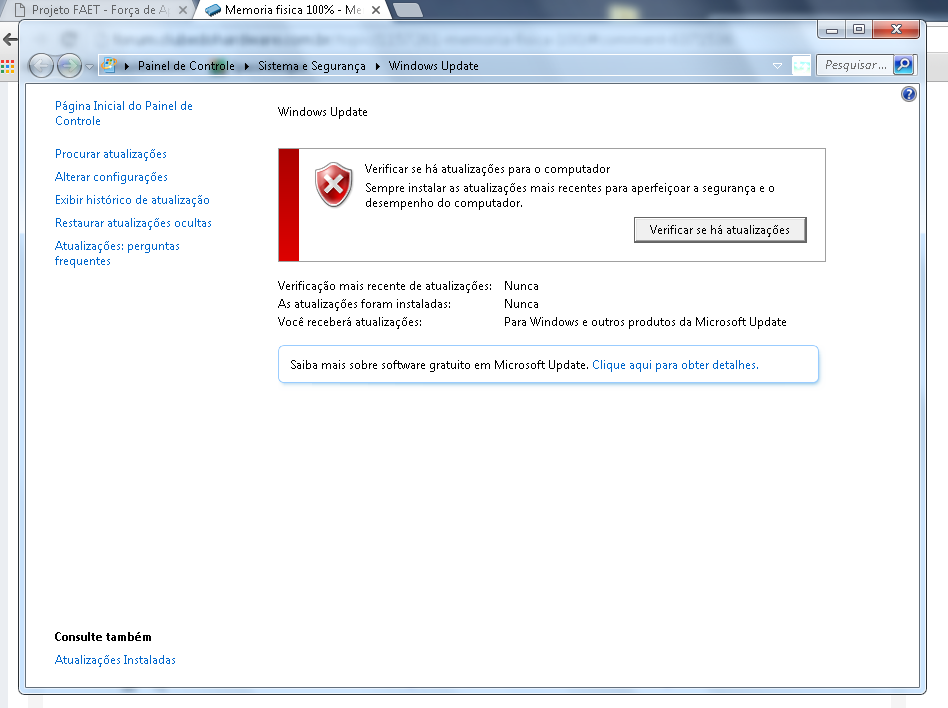Click the magnifier search icon
948x708 pixels.
904,65
